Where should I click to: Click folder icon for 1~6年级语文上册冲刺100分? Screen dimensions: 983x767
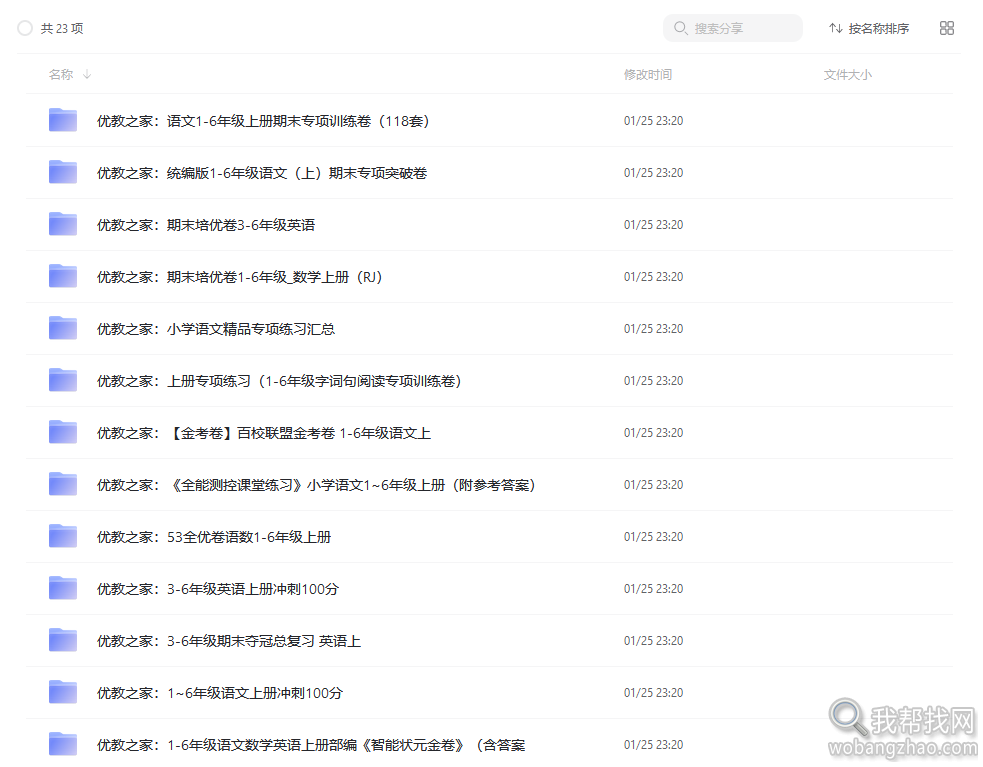[x=63, y=692]
